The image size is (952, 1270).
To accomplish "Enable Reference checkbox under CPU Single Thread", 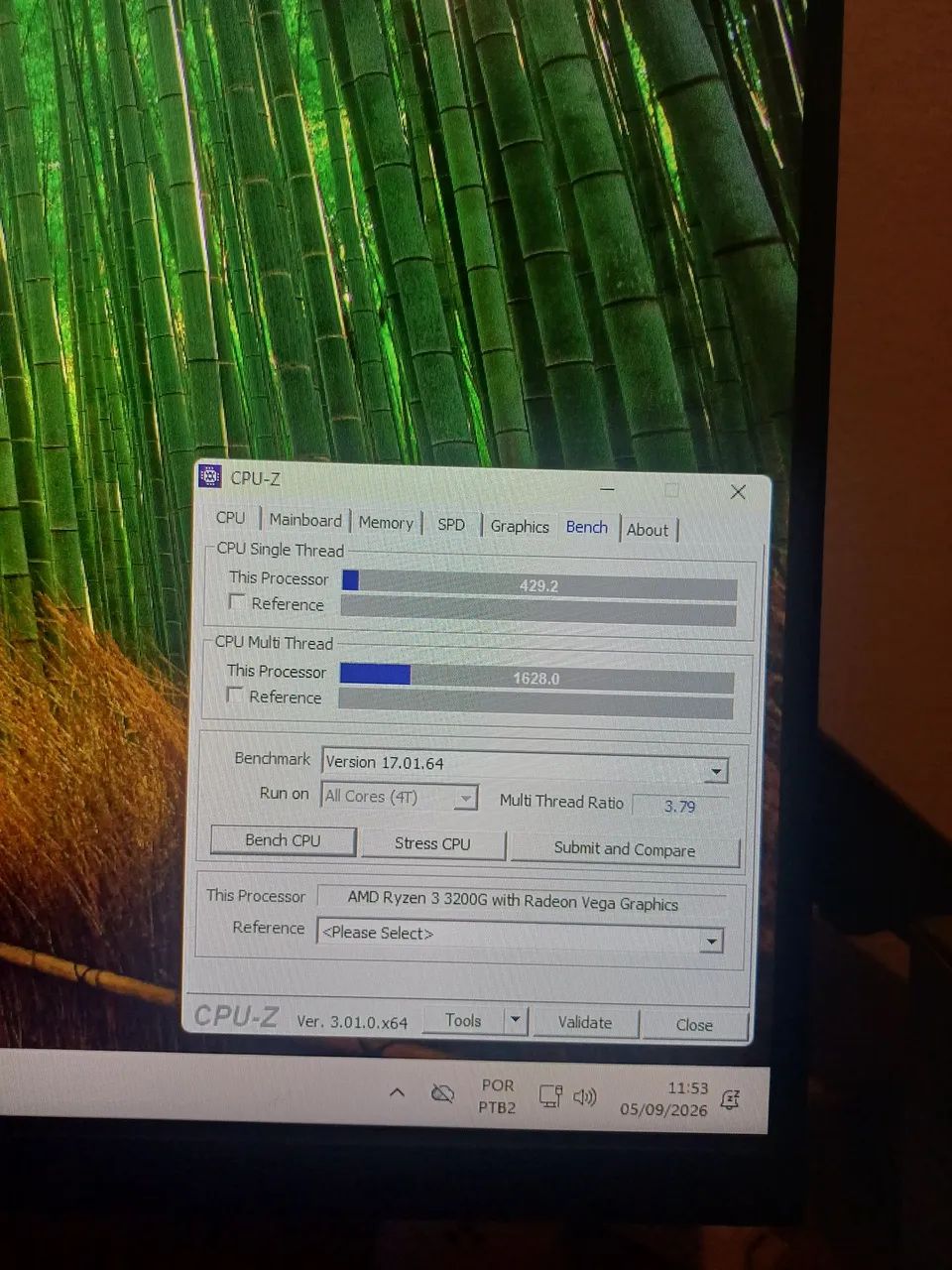I will [236, 601].
